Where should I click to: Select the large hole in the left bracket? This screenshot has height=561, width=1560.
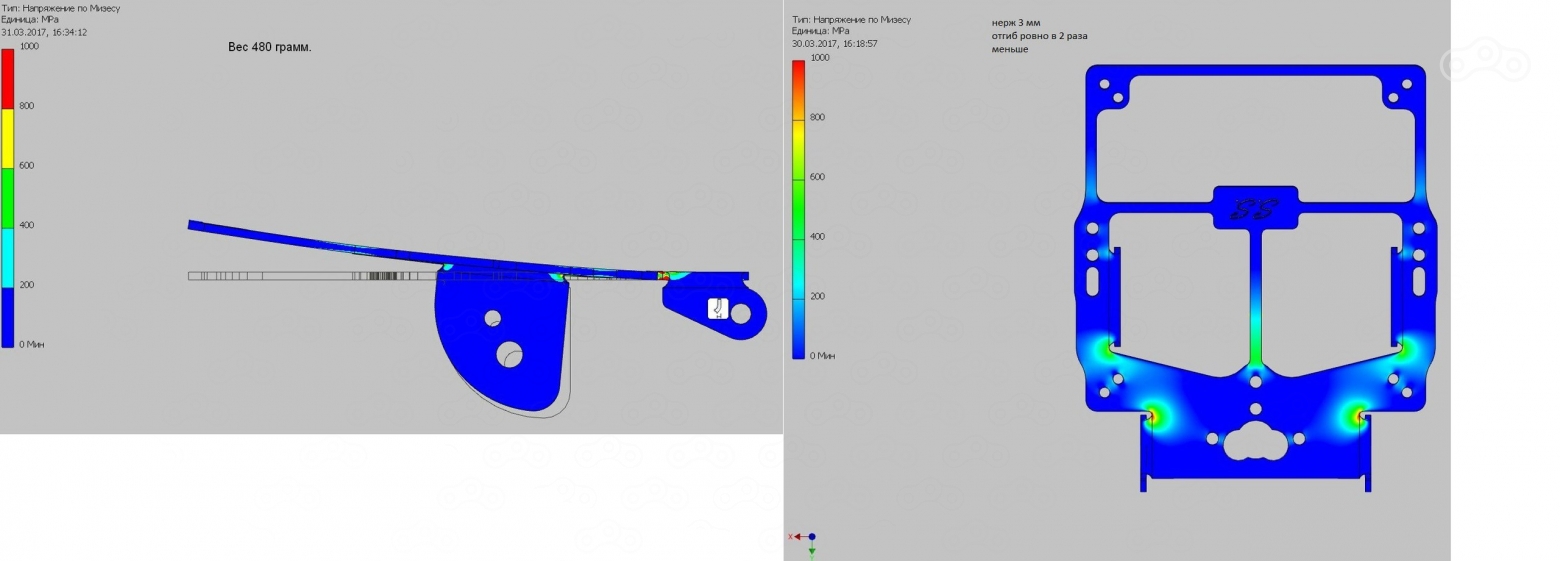tap(511, 354)
